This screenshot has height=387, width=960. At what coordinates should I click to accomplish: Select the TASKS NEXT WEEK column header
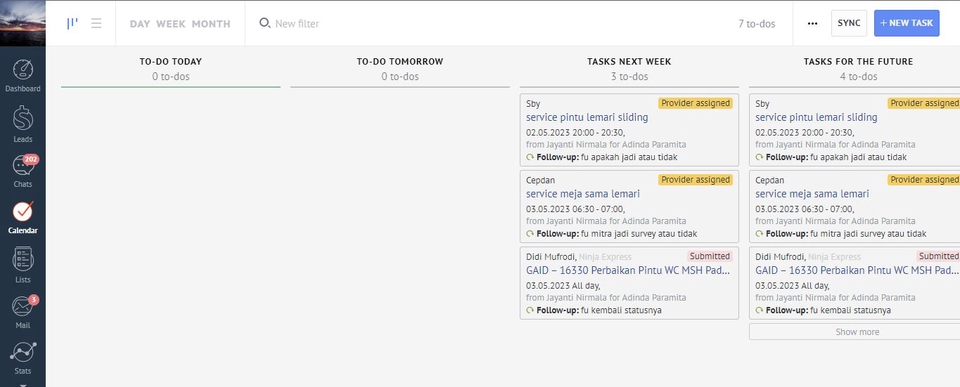(629, 61)
